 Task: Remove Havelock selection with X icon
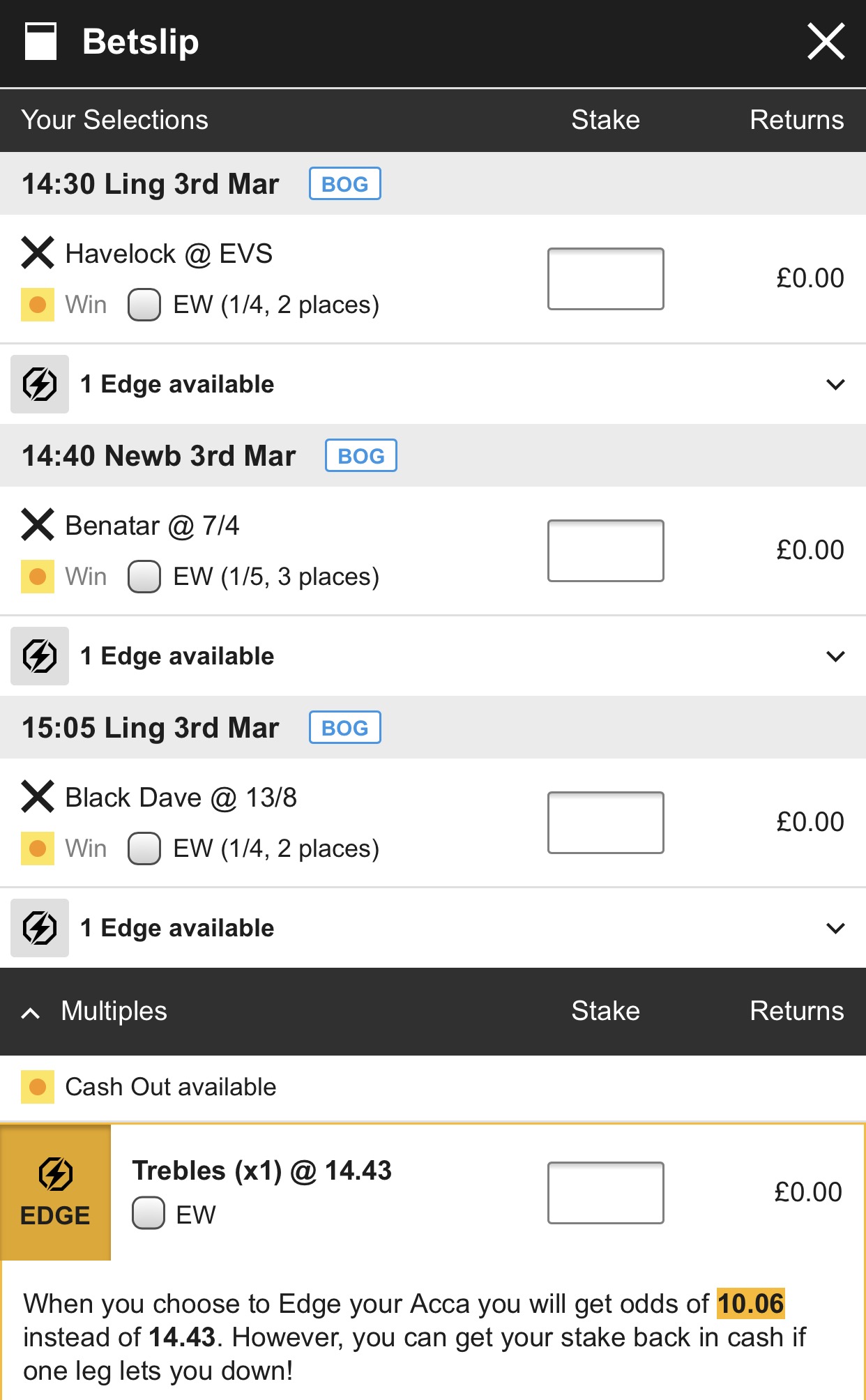point(38,252)
